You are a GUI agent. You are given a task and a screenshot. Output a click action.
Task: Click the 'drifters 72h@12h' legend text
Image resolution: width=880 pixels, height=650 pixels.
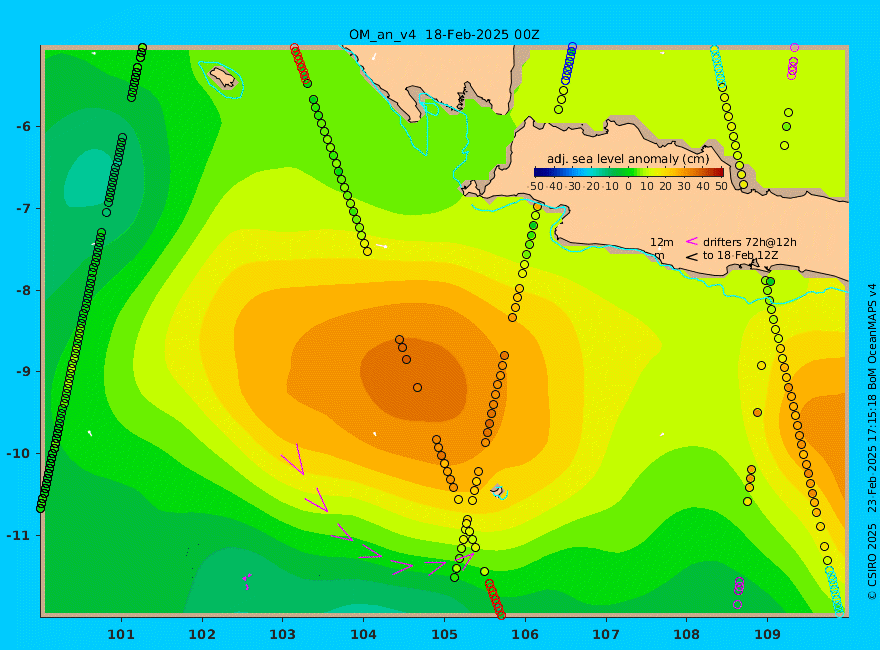(x=749, y=242)
